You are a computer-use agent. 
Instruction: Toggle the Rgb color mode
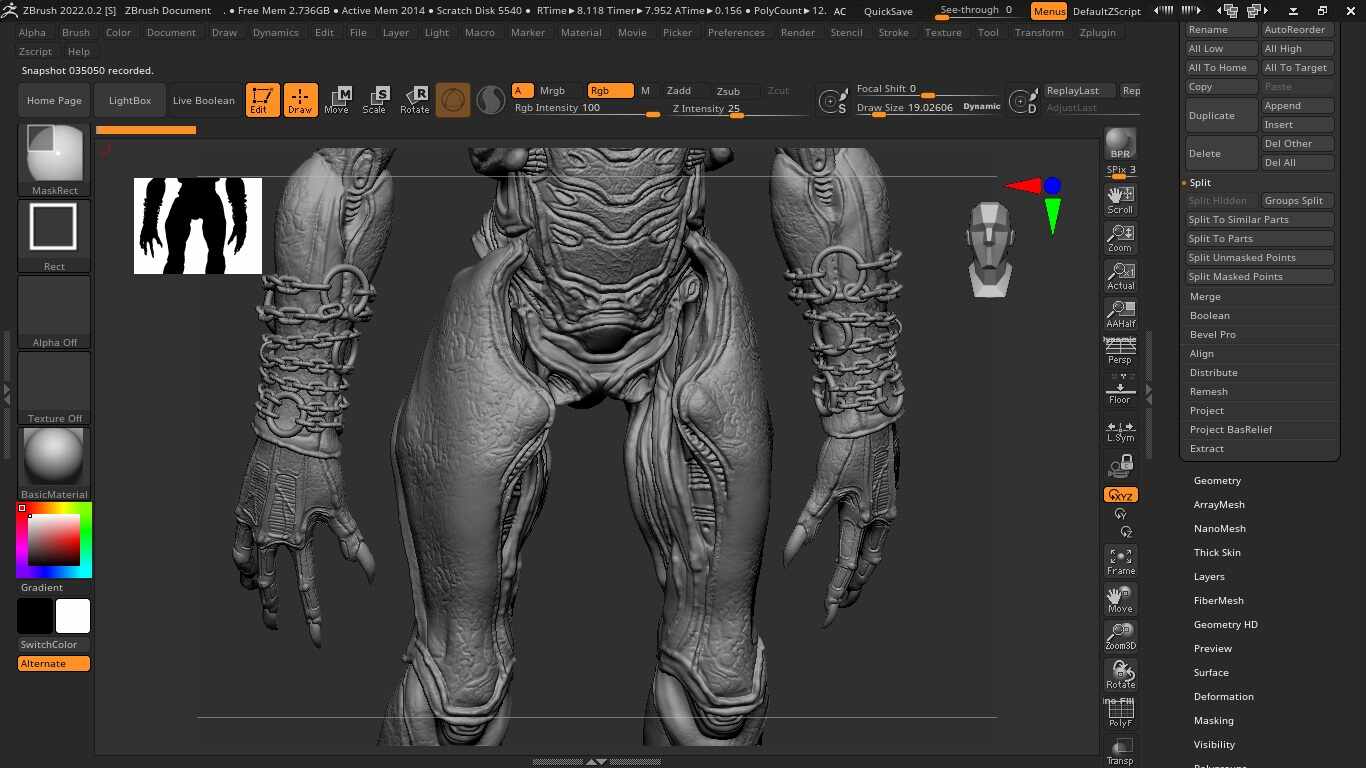tap(610, 90)
